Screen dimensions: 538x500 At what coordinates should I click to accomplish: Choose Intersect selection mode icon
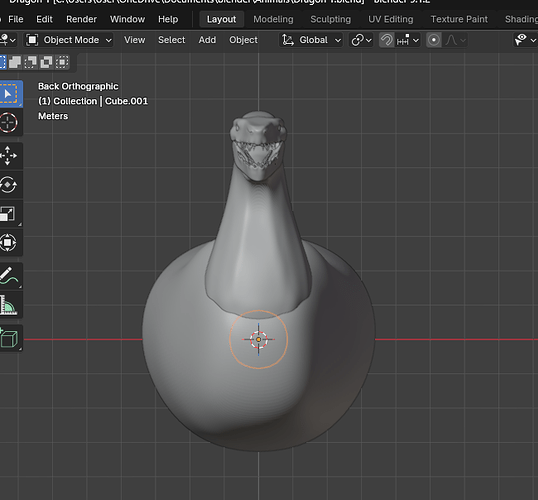tap(62, 62)
